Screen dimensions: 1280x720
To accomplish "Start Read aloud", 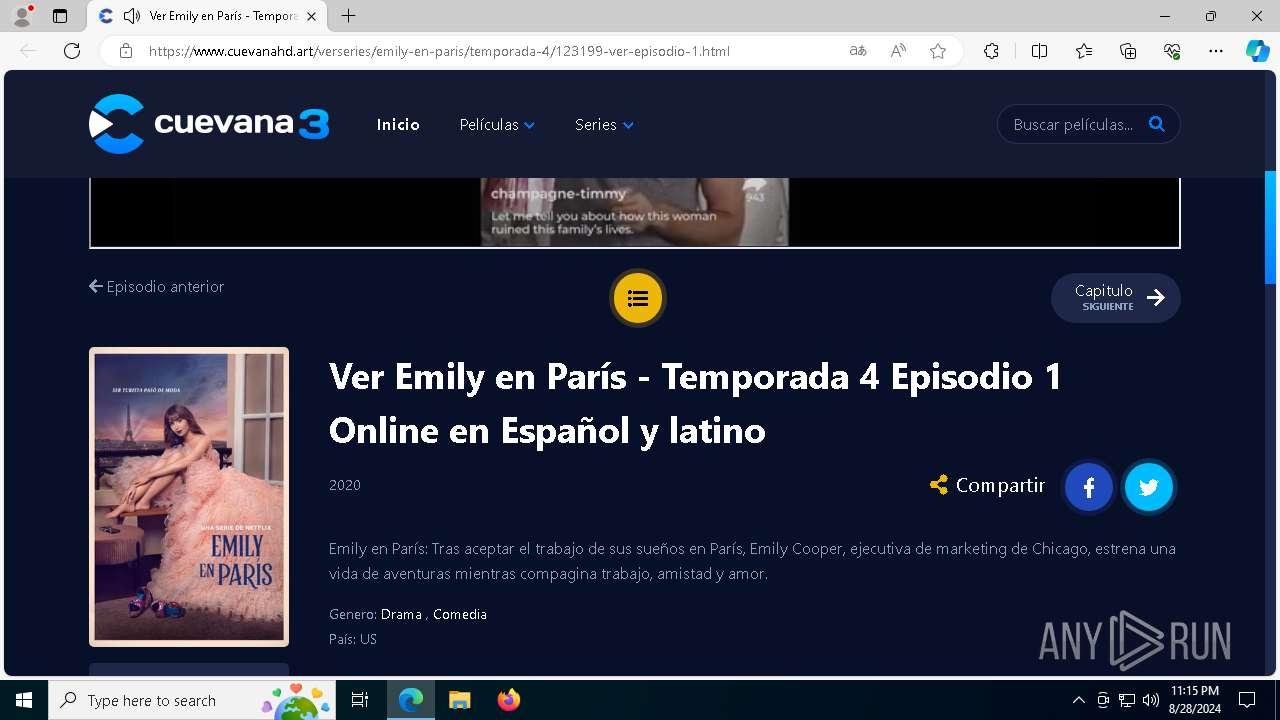I will click(898, 51).
